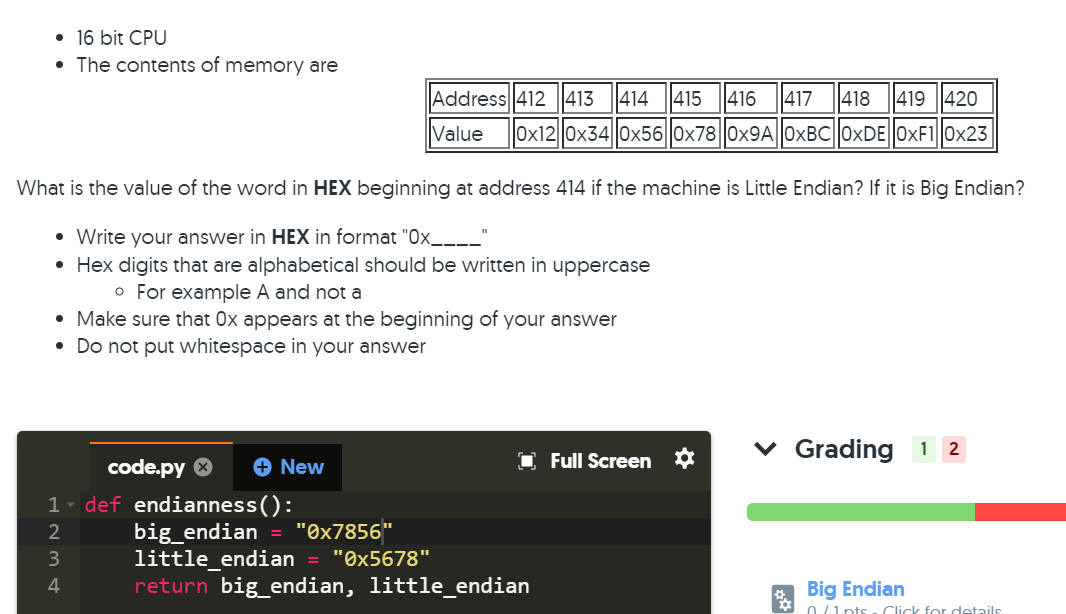
Task: Close the code.py tab with its X icon
Action: pyautogui.click(x=205, y=464)
